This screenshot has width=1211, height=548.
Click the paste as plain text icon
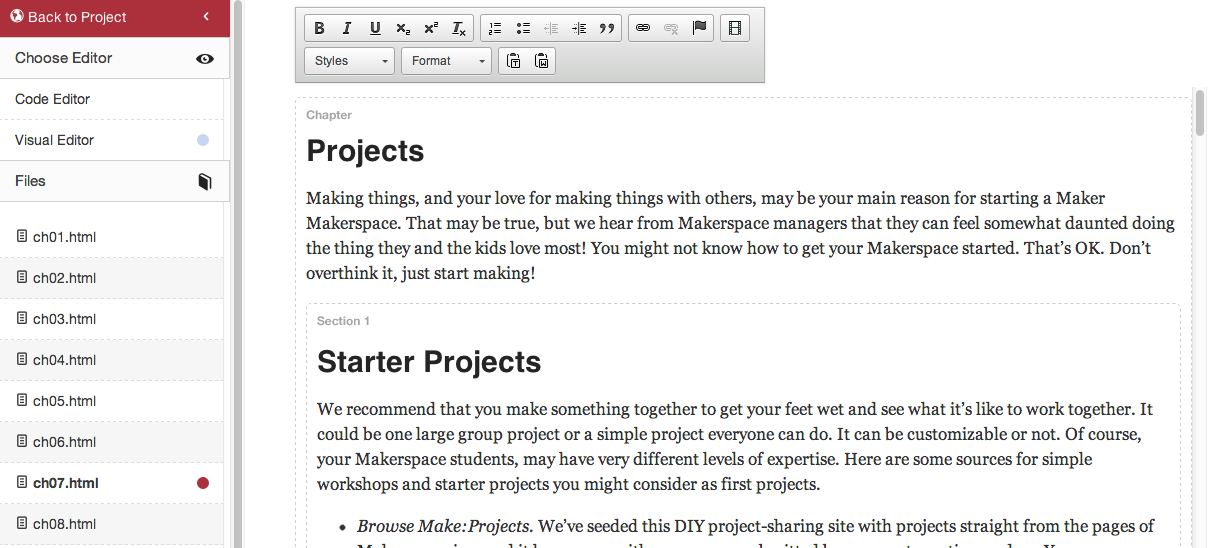(513, 61)
